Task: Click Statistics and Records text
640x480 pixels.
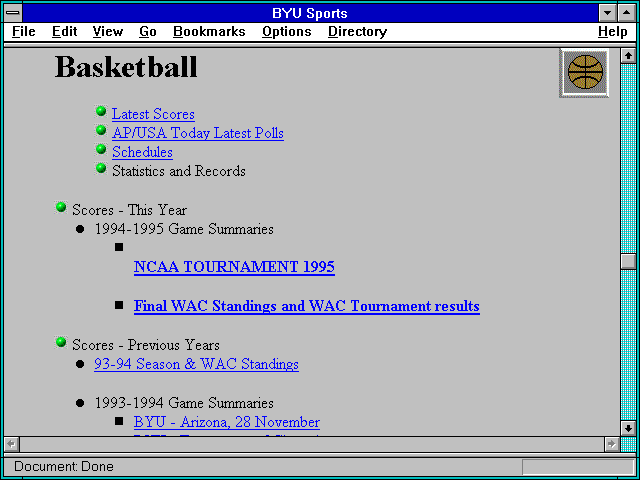Action: click(x=179, y=171)
